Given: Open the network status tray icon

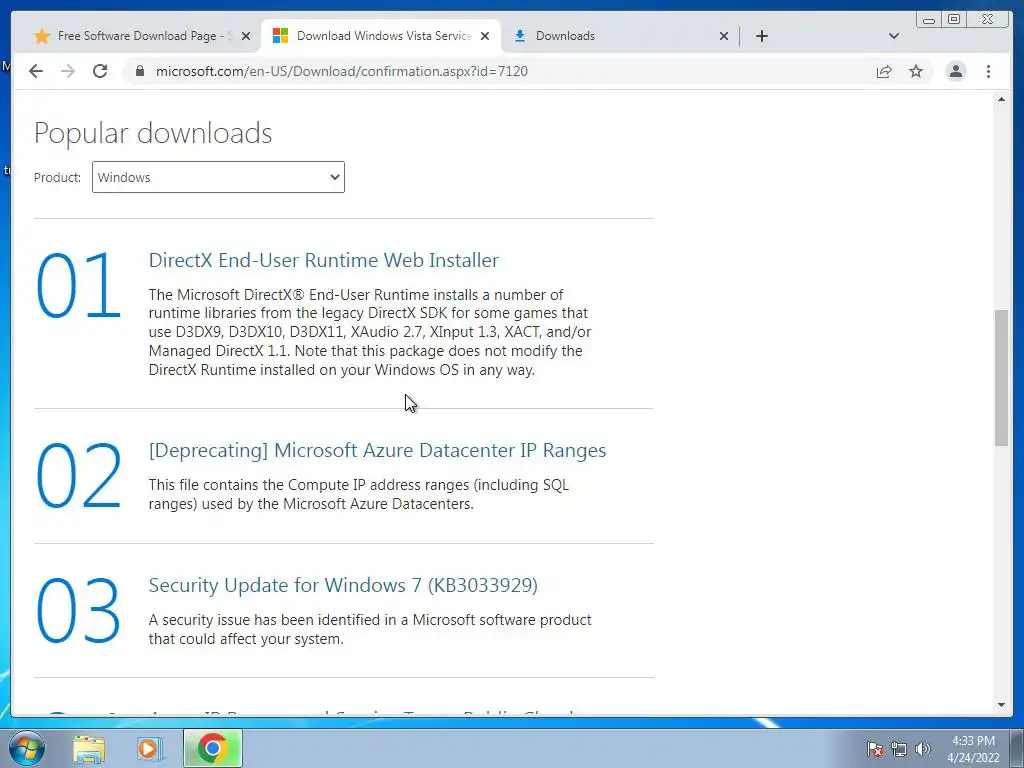Looking at the screenshot, I should point(899,749).
